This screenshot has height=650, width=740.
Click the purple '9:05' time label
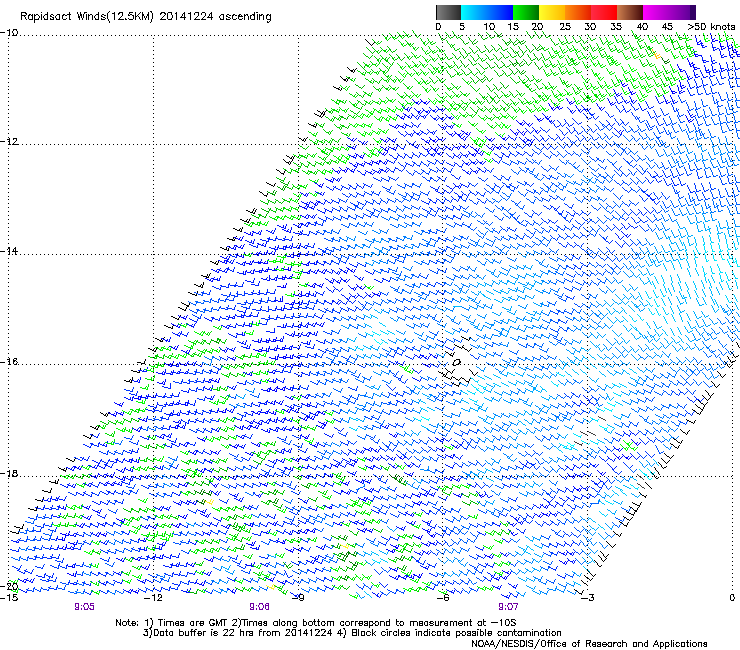(84, 607)
